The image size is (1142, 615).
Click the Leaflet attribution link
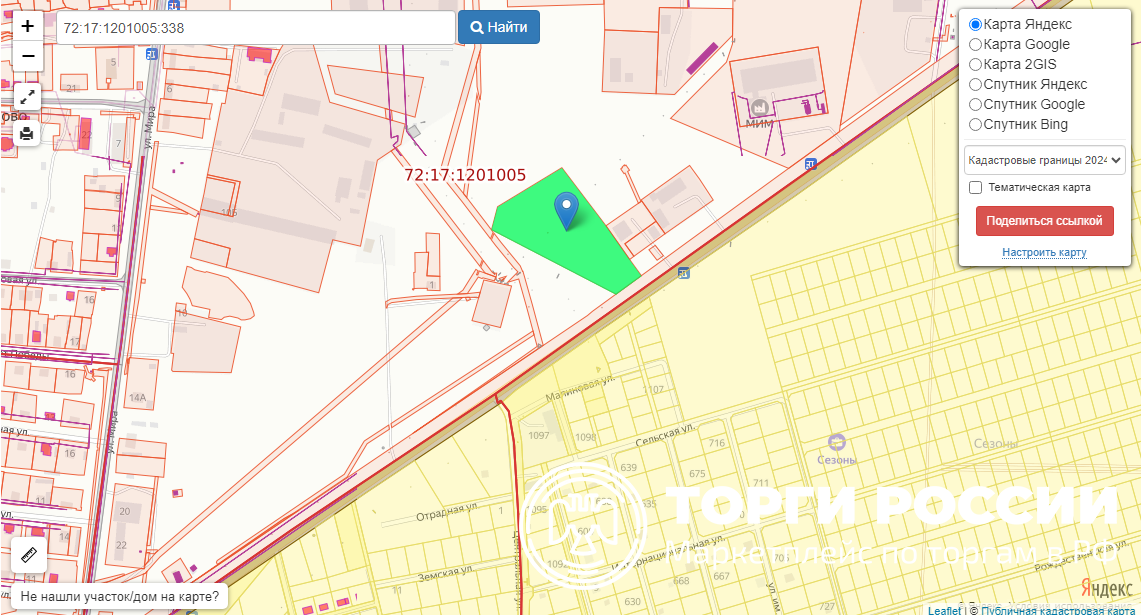point(944,610)
